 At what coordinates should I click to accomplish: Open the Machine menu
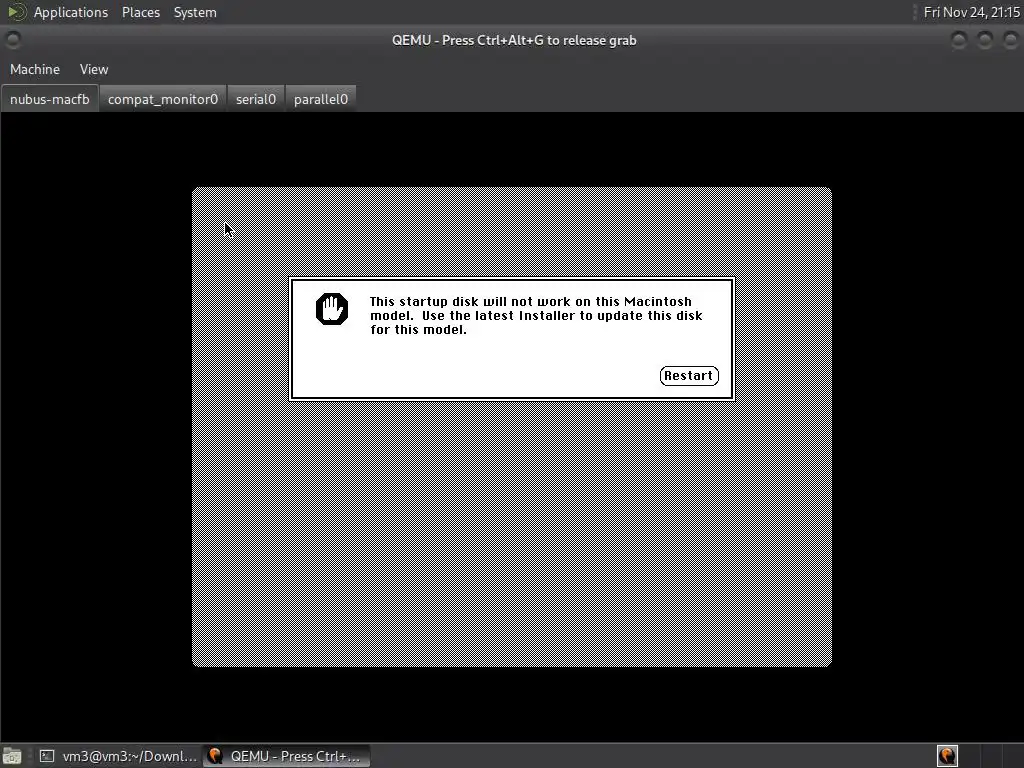point(35,69)
